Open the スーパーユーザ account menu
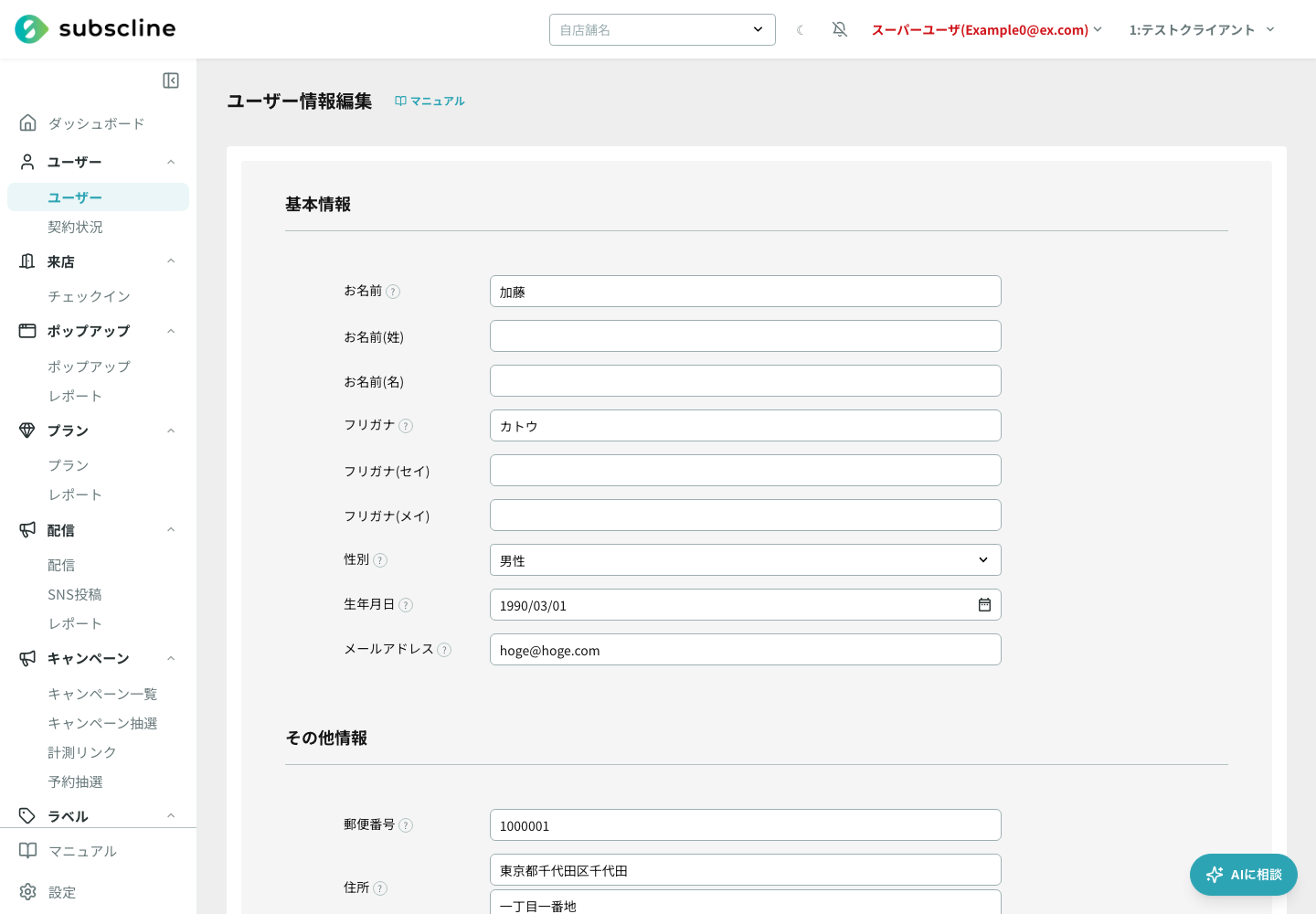Image resolution: width=1316 pixels, height=914 pixels. 987,30
